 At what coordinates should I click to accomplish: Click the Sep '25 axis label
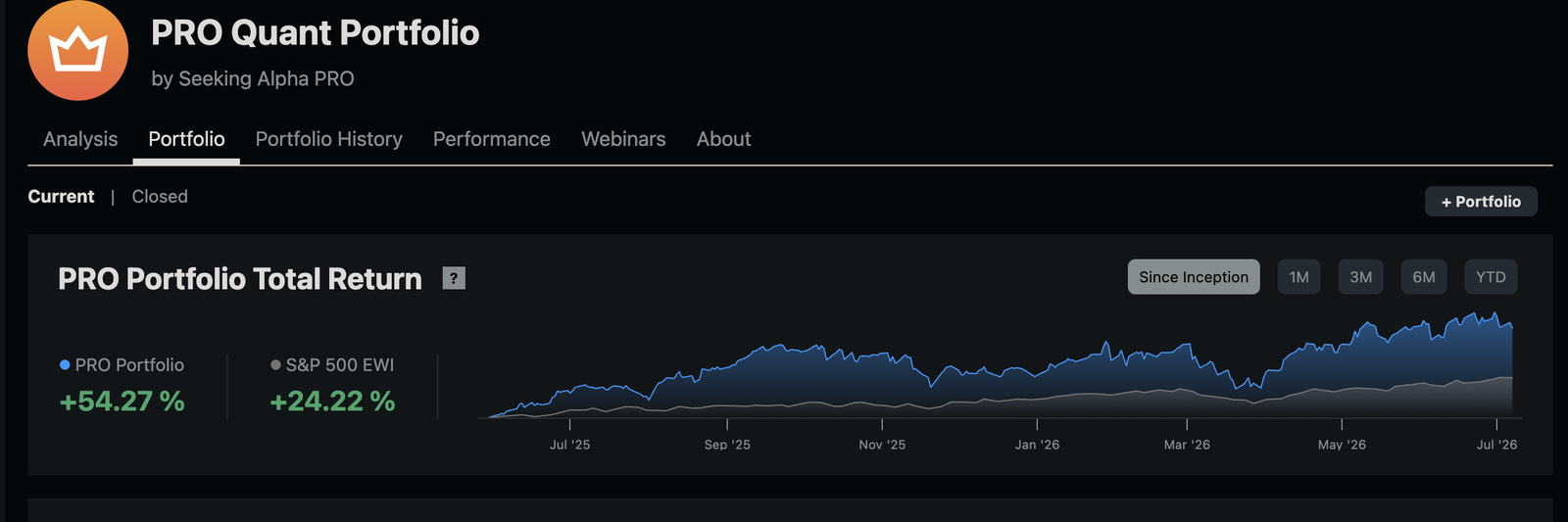tap(727, 445)
